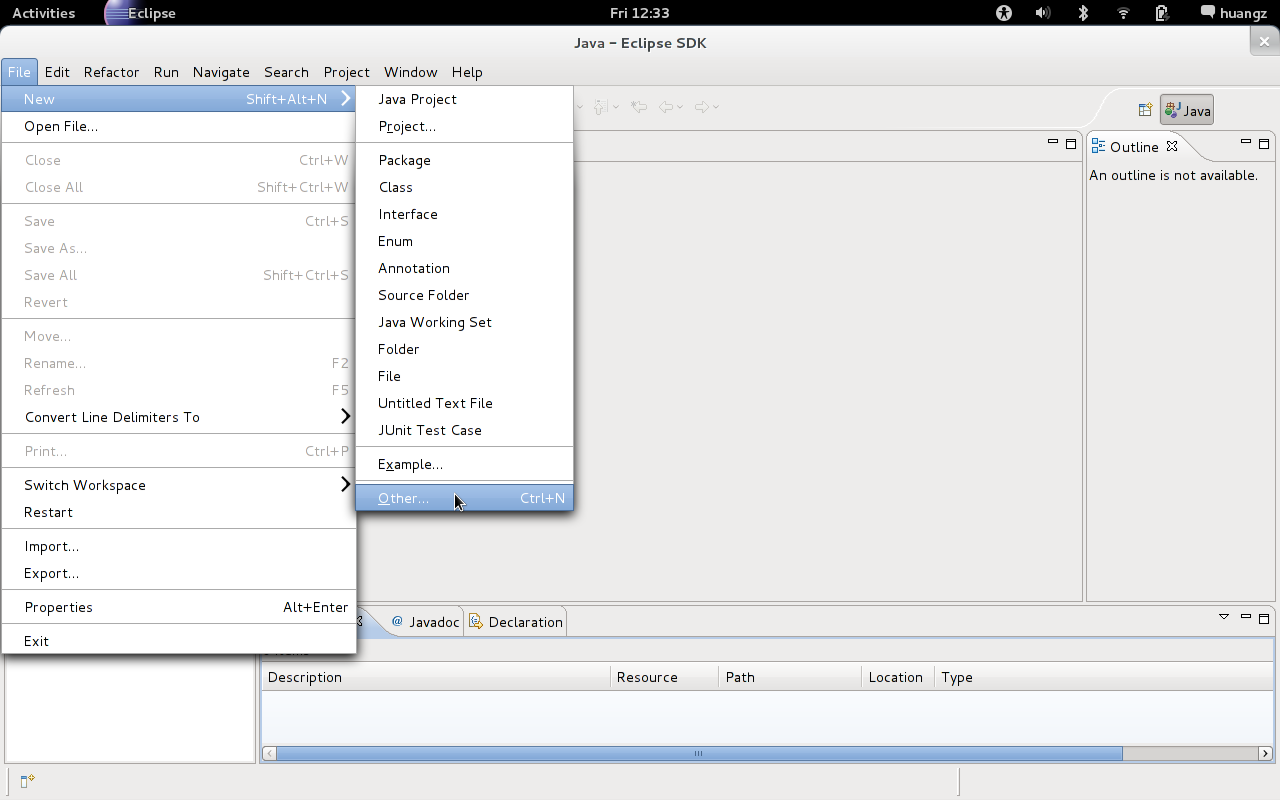This screenshot has height=800, width=1280.
Task: Open the Navigate menu
Action: point(221,72)
